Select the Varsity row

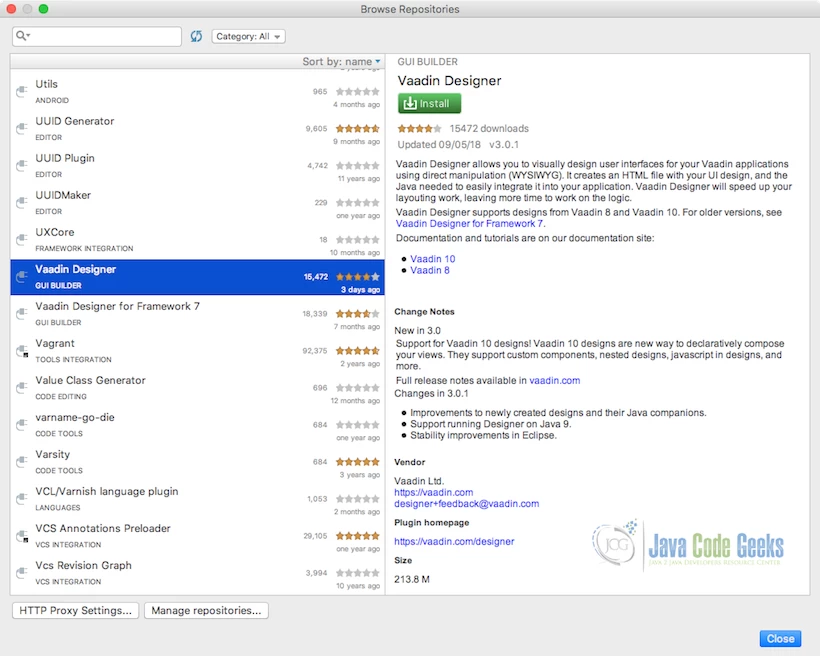point(197,461)
